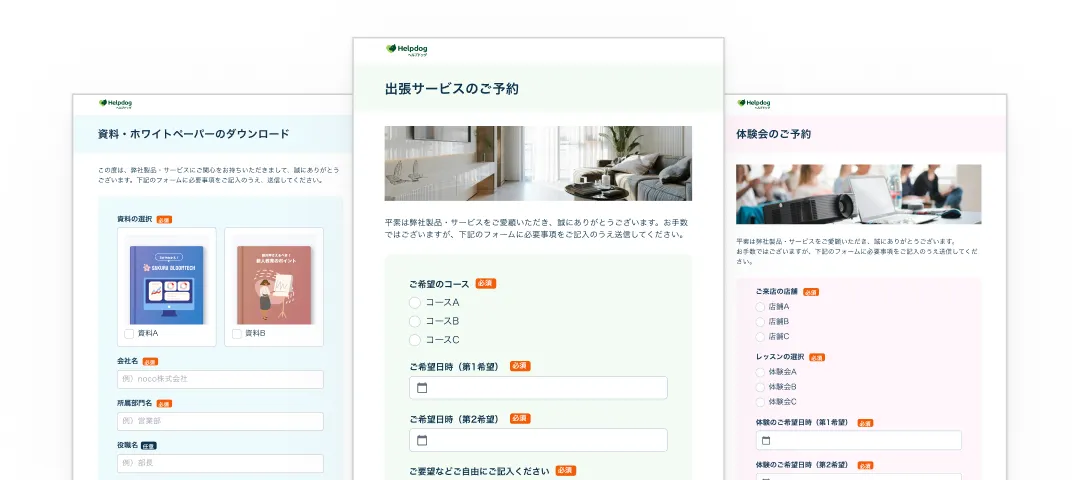Check the 資料A checkbox
The width and height of the screenshot is (1080, 480).
tap(129, 333)
